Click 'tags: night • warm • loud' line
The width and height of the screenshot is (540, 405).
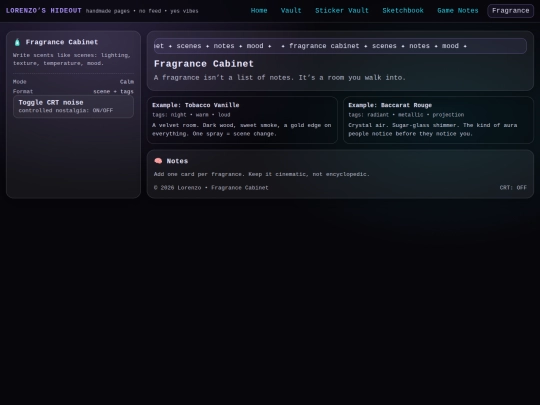[x=191, y=115]
